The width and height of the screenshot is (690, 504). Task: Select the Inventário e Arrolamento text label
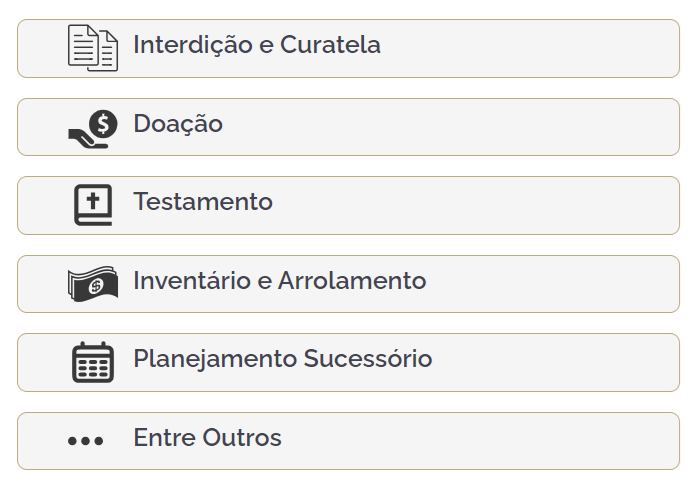click(x=280, y=281)
